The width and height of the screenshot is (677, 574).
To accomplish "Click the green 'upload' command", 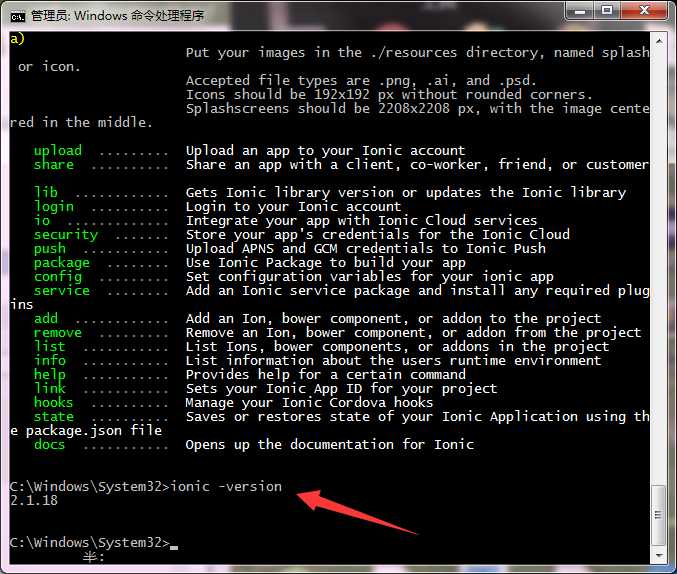I will [58, 150].
